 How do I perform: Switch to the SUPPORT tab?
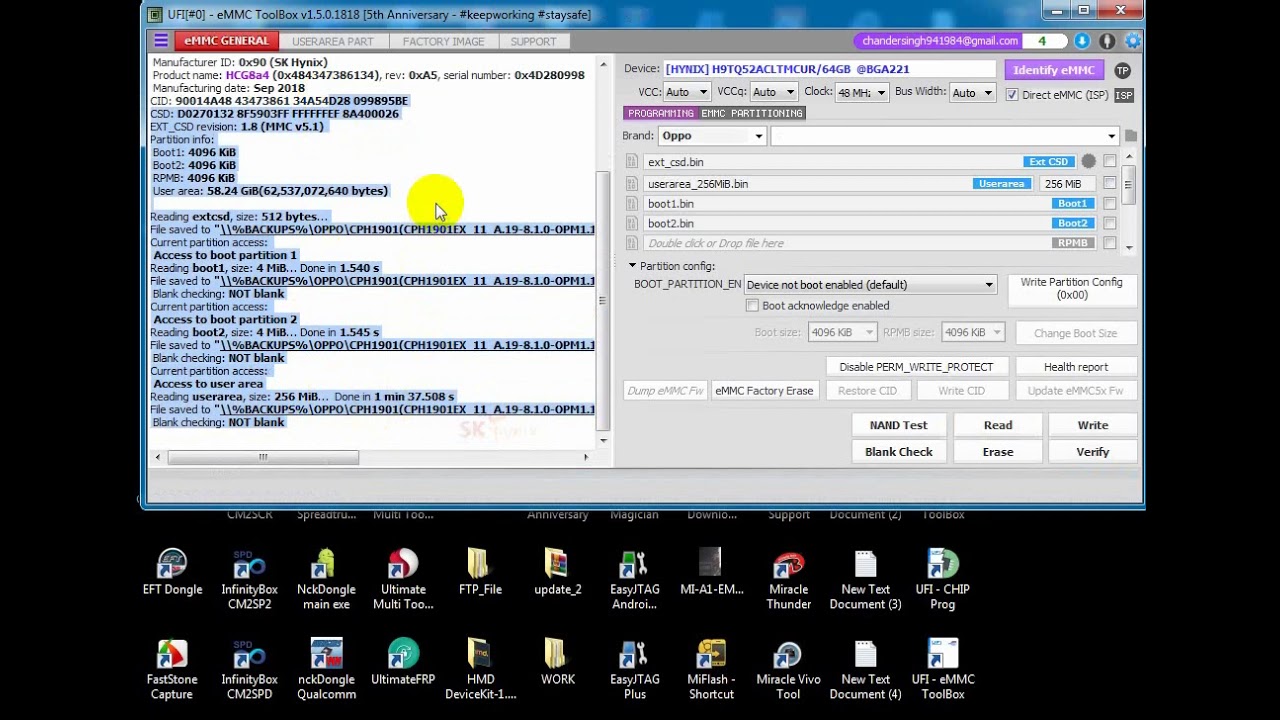[533, 42]
